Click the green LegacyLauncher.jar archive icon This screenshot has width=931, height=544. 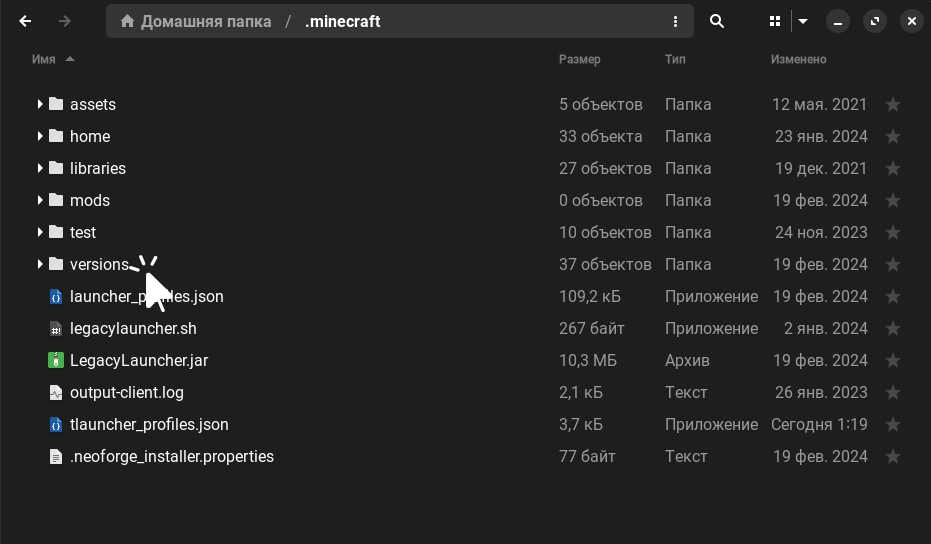point(56,360)
